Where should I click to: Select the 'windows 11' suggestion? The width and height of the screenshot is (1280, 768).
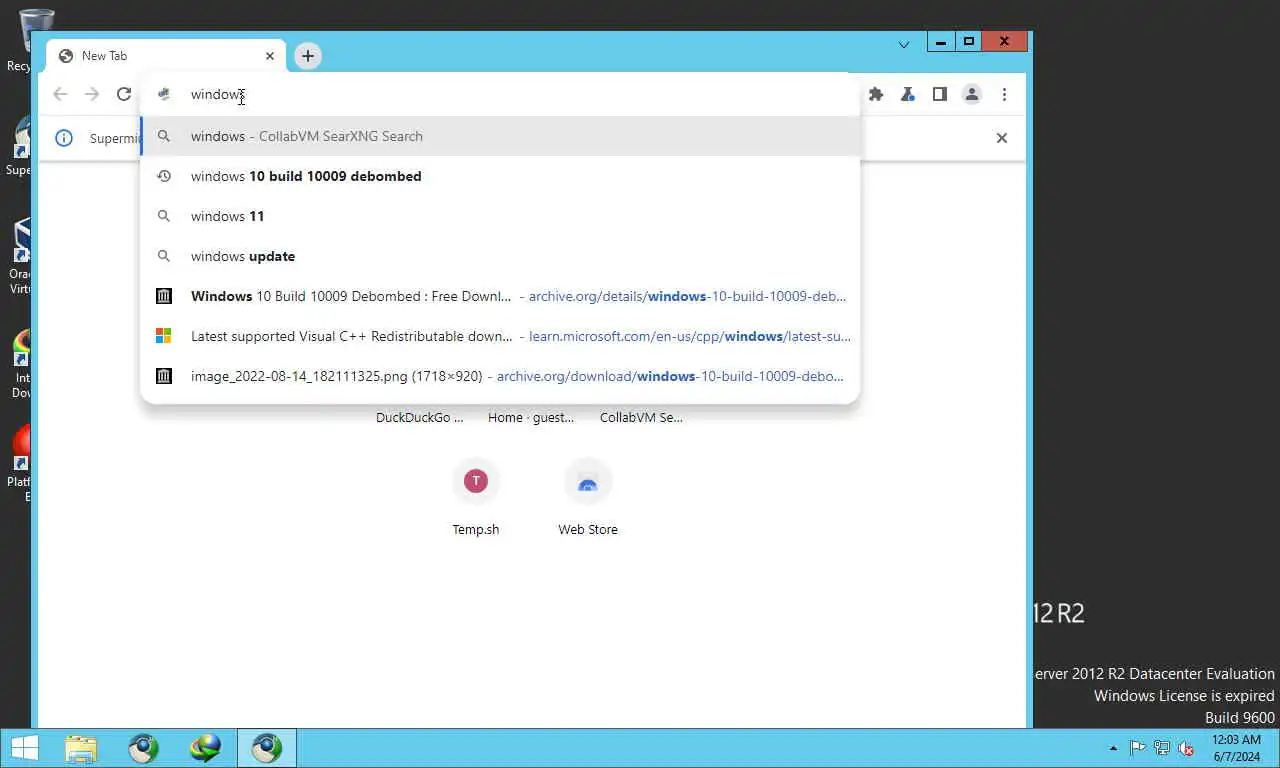(500, 216)
